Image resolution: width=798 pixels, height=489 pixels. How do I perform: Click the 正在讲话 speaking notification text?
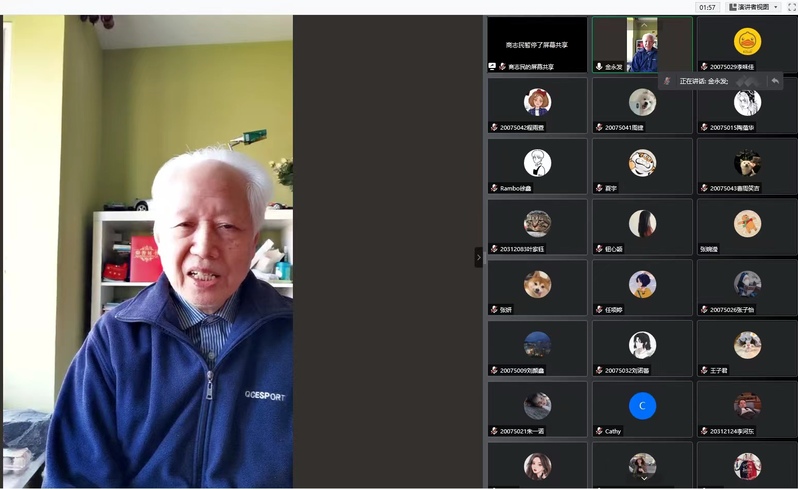point(704,81)
